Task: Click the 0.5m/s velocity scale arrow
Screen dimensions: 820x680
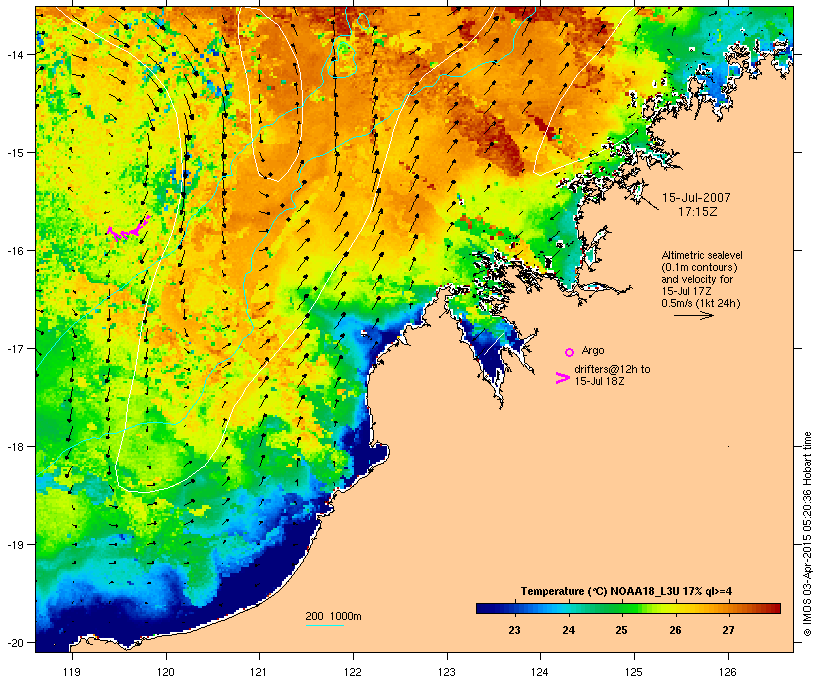Action: 693,315
